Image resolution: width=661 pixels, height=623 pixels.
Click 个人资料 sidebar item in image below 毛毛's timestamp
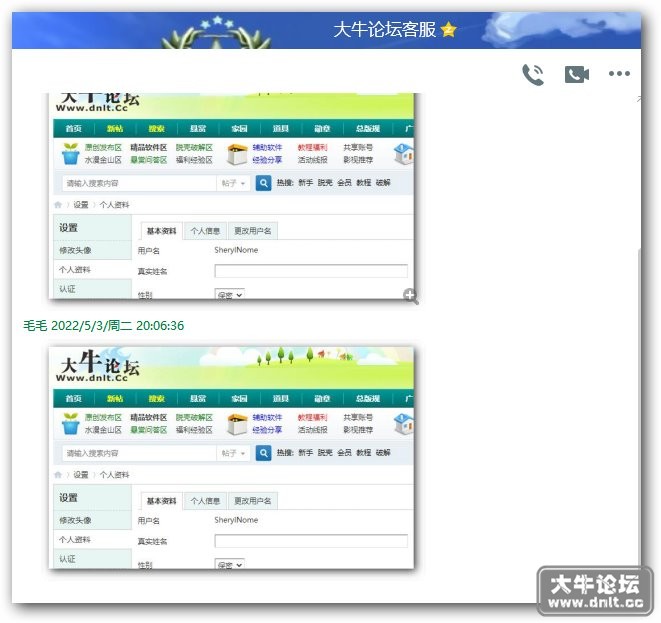(93, 540)
